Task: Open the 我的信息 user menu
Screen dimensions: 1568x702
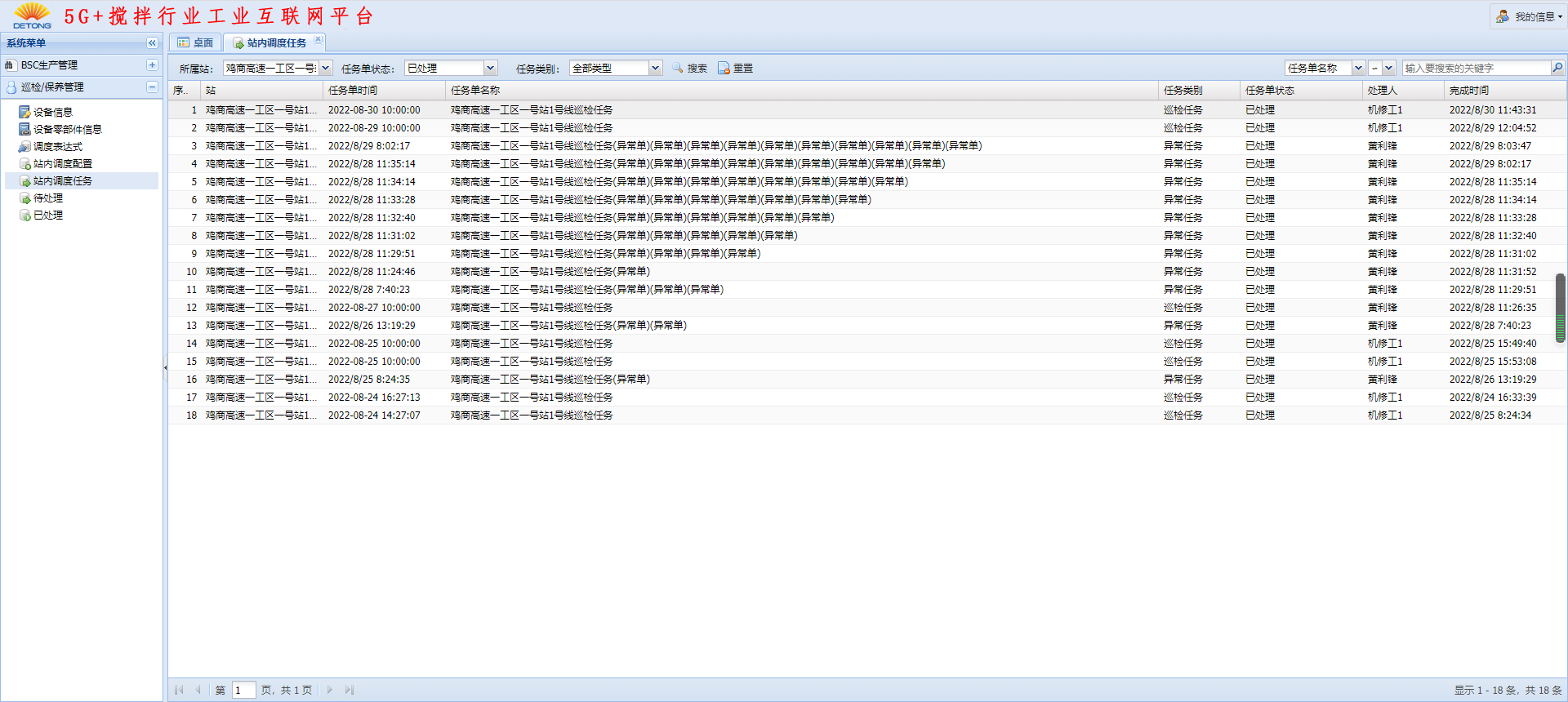Action: pyautogui.click(x=1529, y=16)
